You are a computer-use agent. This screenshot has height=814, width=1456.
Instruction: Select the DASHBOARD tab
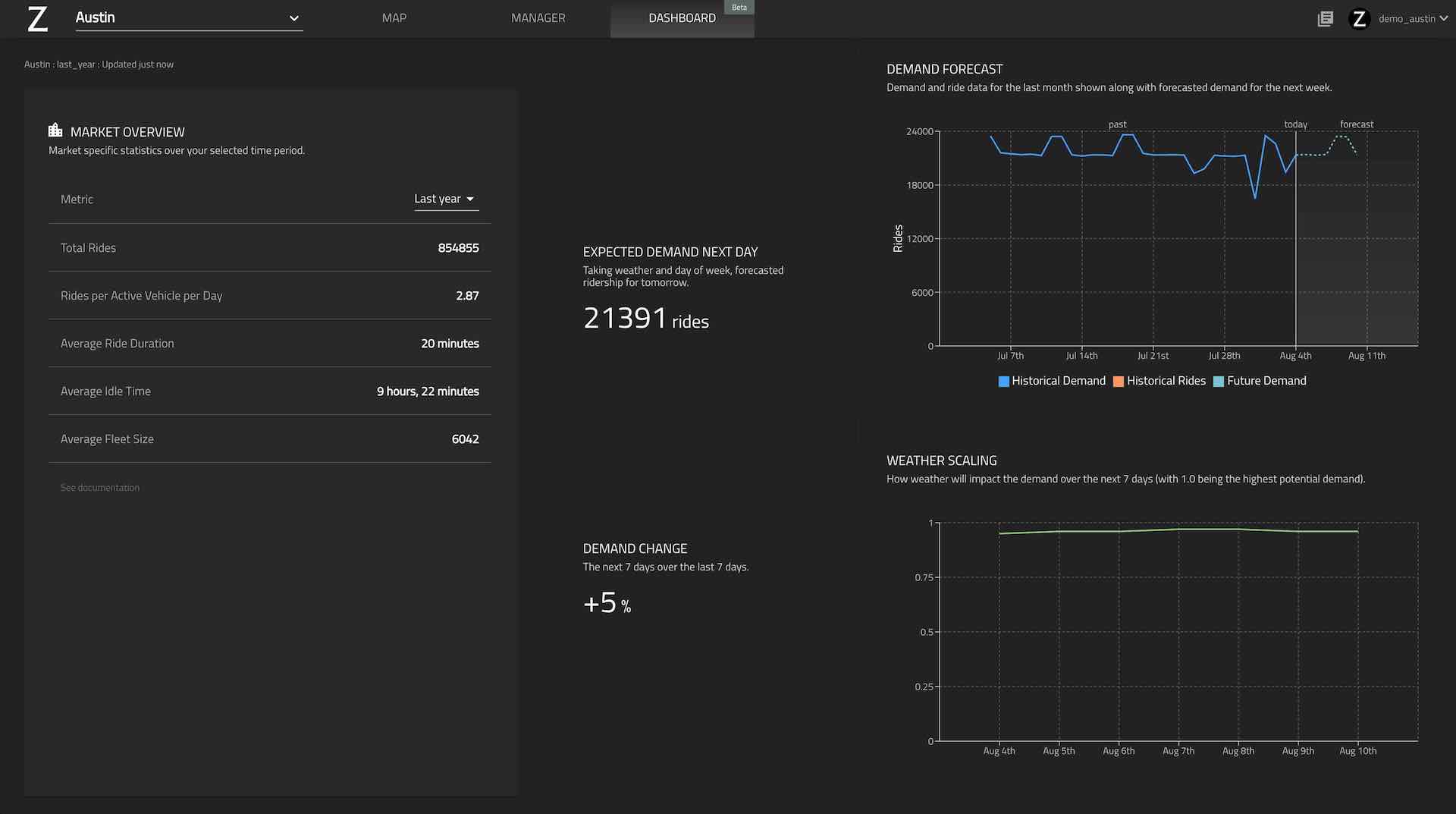click(x=681, y=17)
